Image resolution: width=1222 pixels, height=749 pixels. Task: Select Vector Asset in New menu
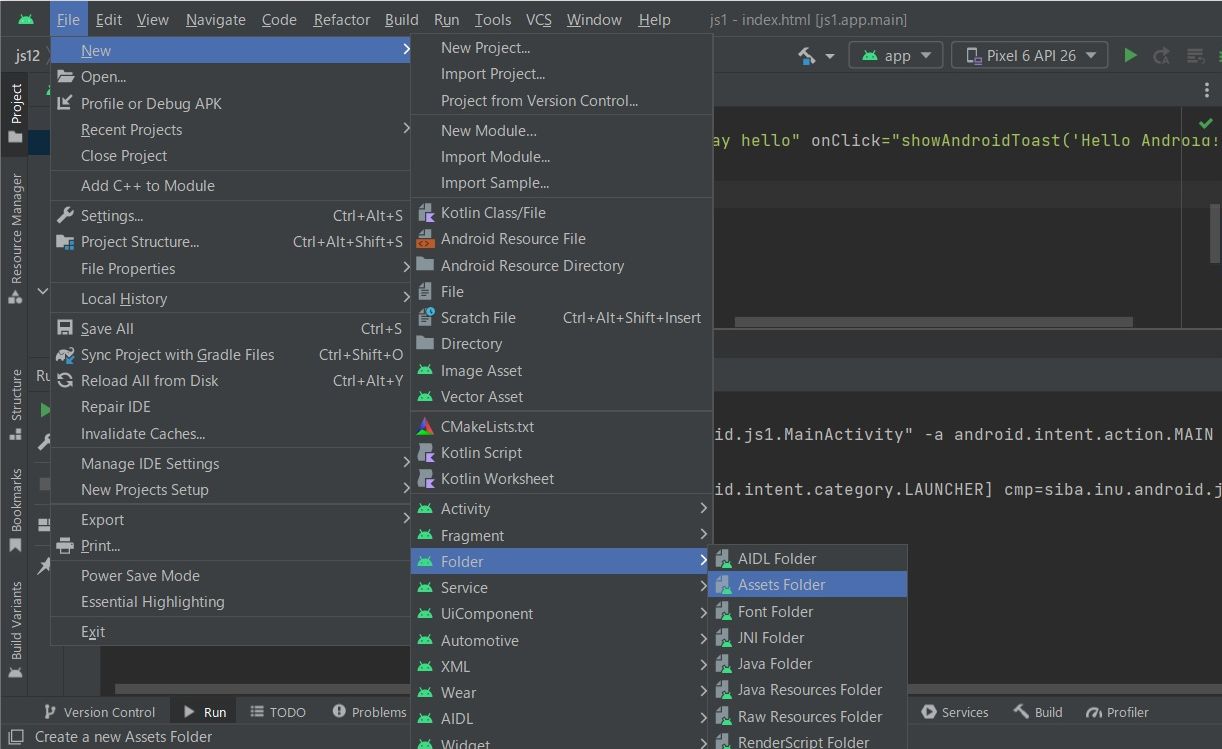(561, 396)
